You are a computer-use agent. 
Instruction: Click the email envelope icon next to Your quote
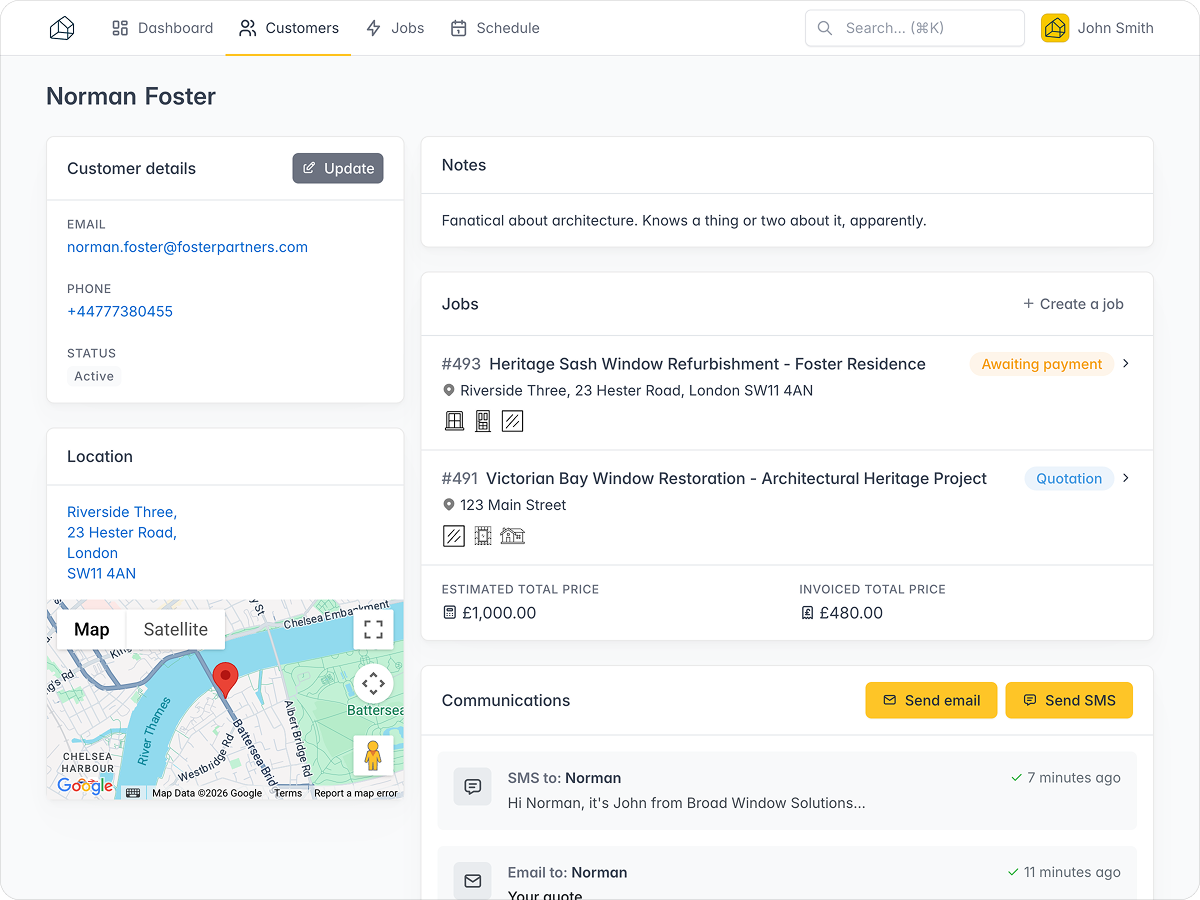tap(472, 881)
